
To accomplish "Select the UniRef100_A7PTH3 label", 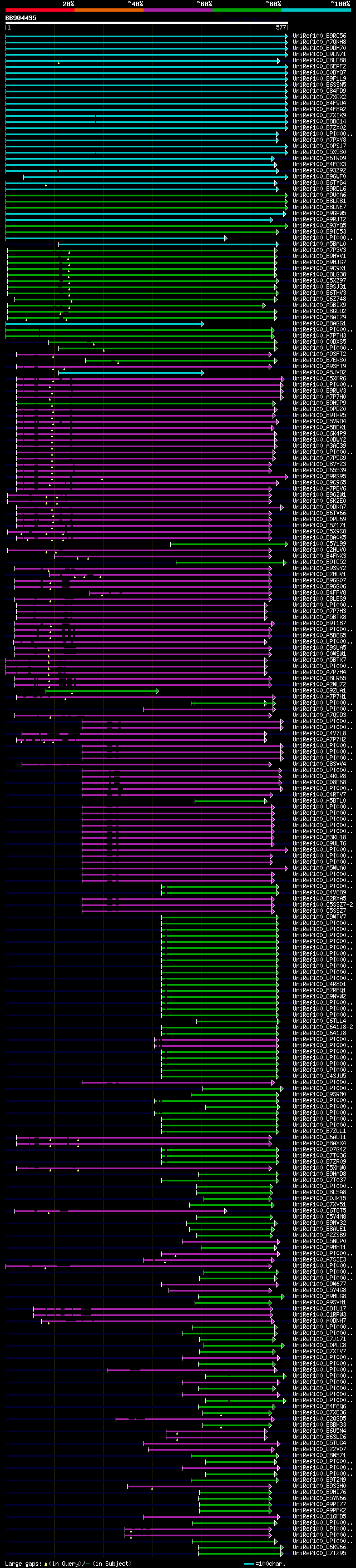I will pos(319,335).
